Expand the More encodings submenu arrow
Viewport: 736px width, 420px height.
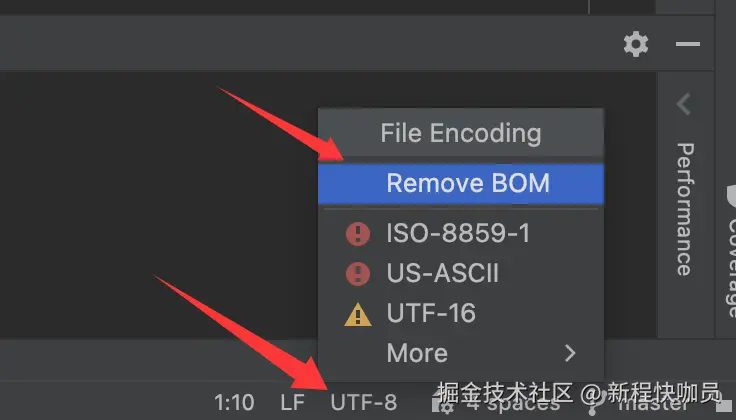(570, 353)
